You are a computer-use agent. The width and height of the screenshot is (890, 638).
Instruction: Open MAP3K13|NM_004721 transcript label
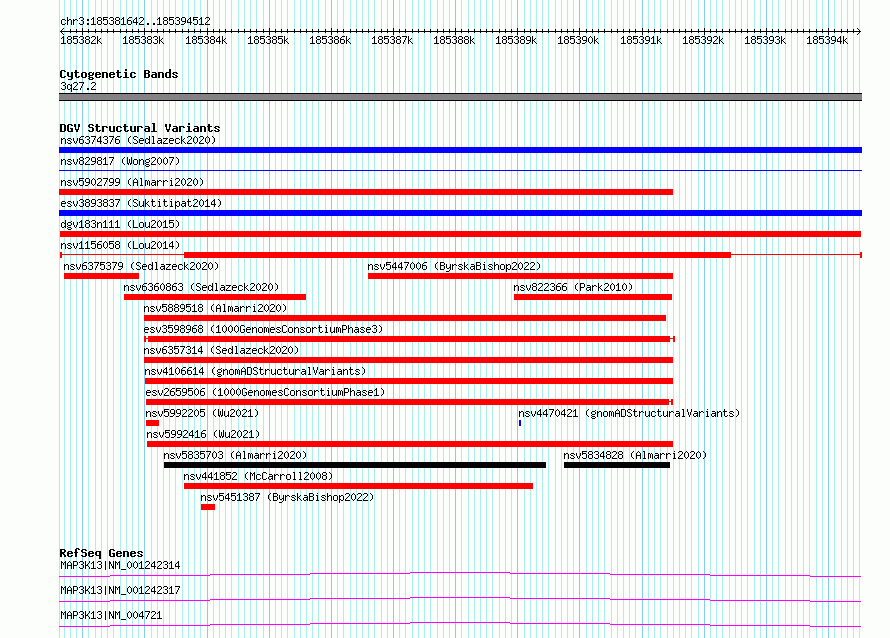[x=111, y=615]
